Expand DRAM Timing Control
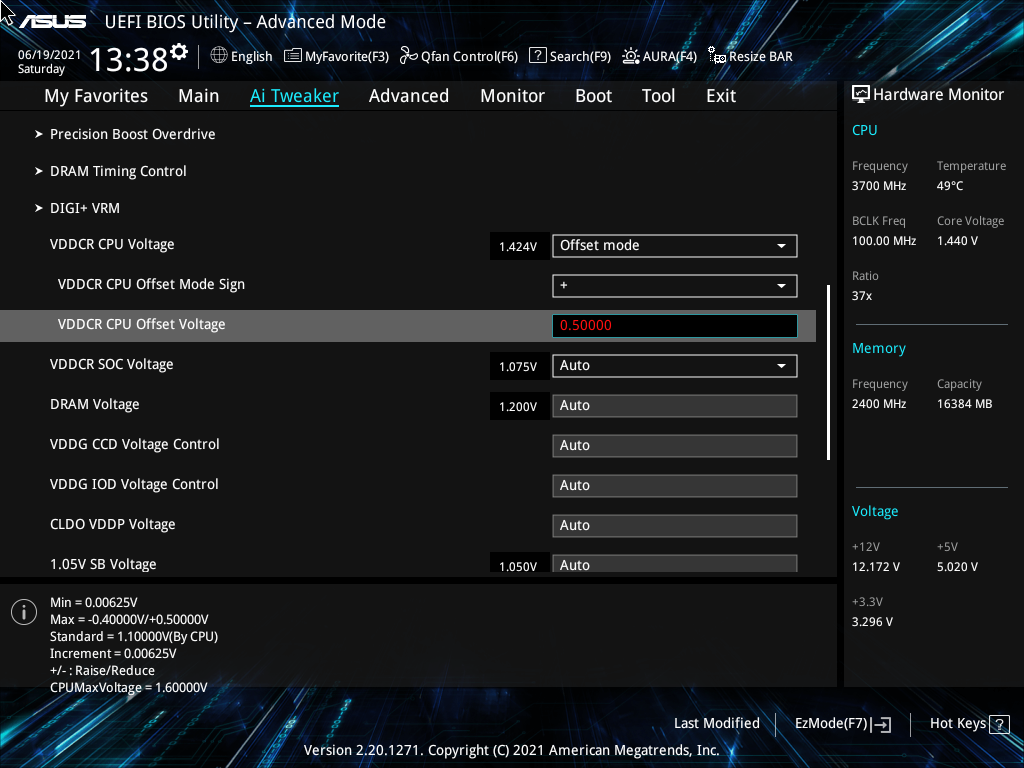Image resolution: width=1024 pixels, height=768 pixels. (118, 171)
